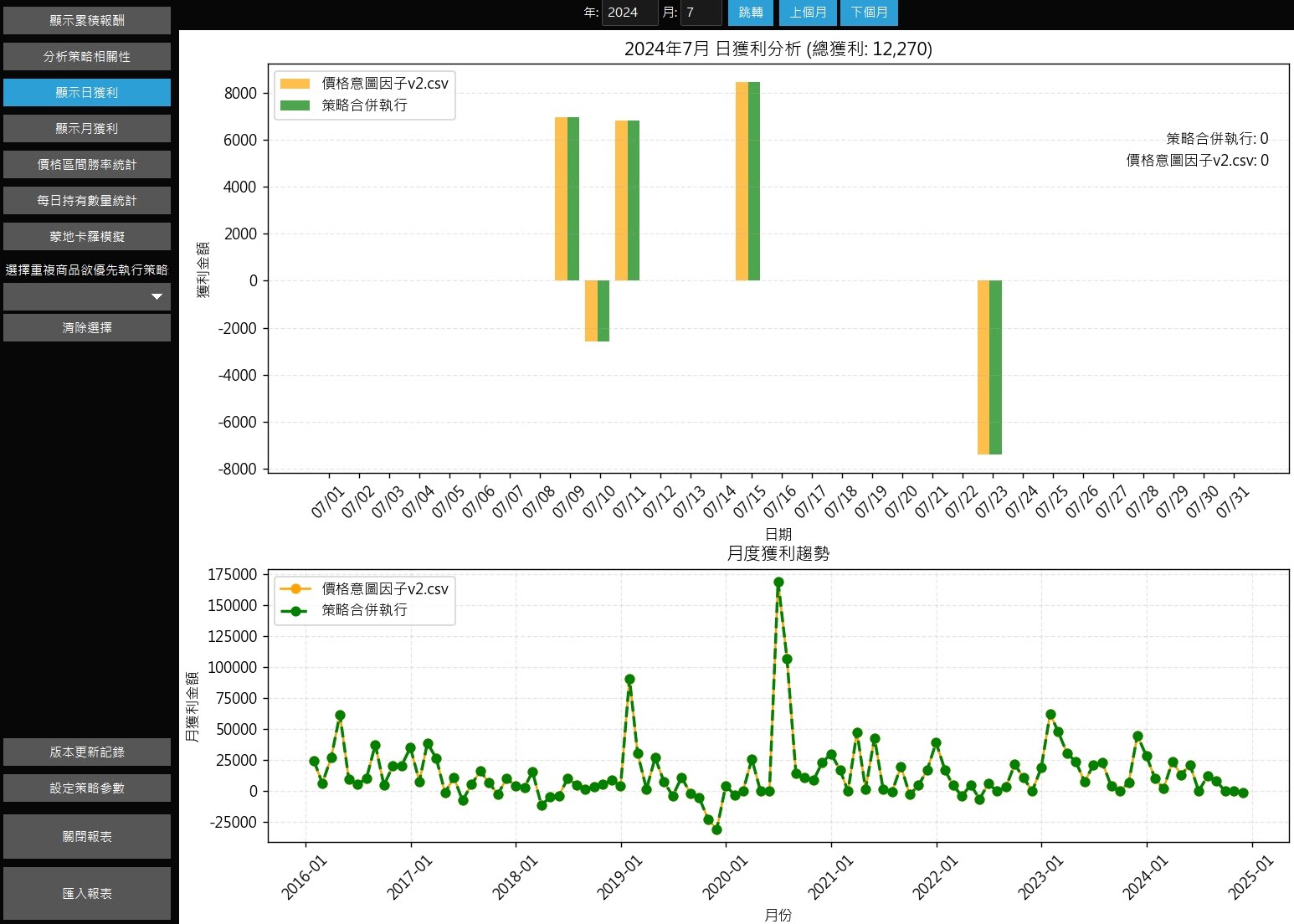Viewport: 1294px width, 924px height.
Task: Go to previous month with 上個月
Action: 808,13
